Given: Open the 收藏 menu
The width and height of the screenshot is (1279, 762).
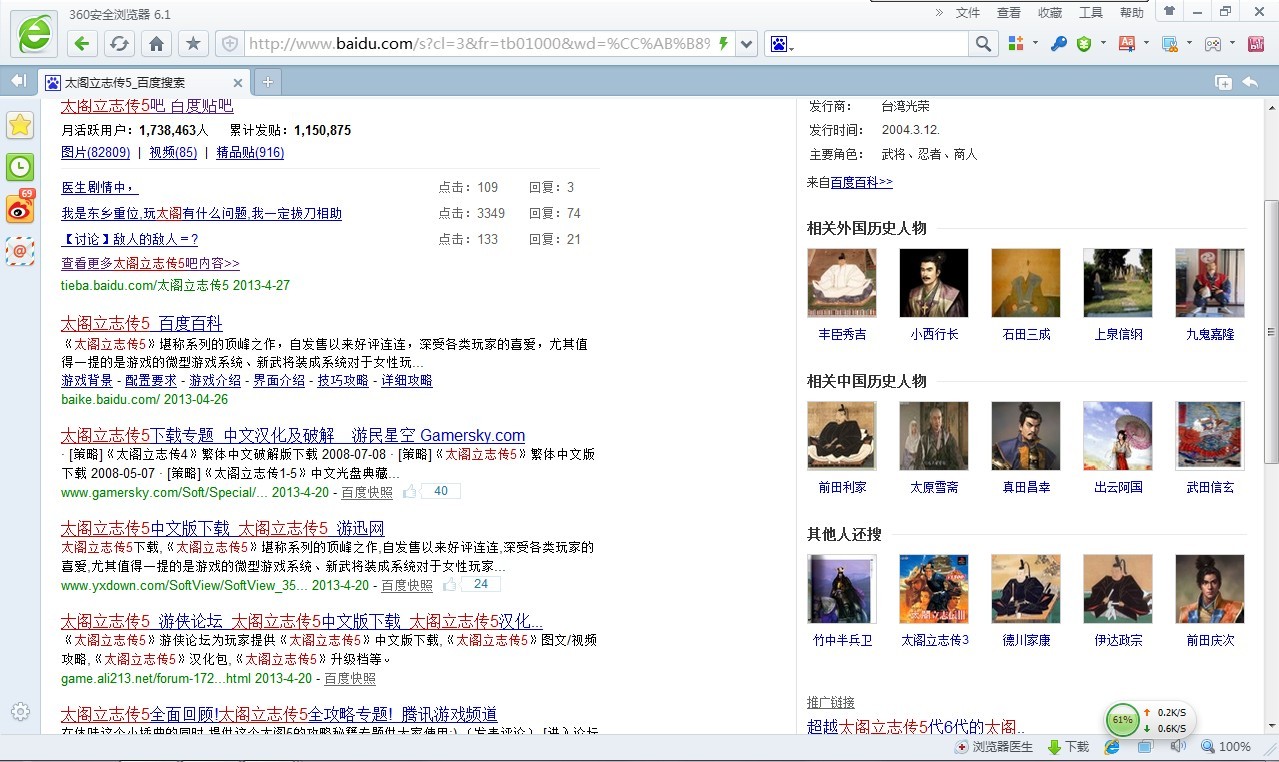Looking at the screenshot, I should click(1050, 13).
